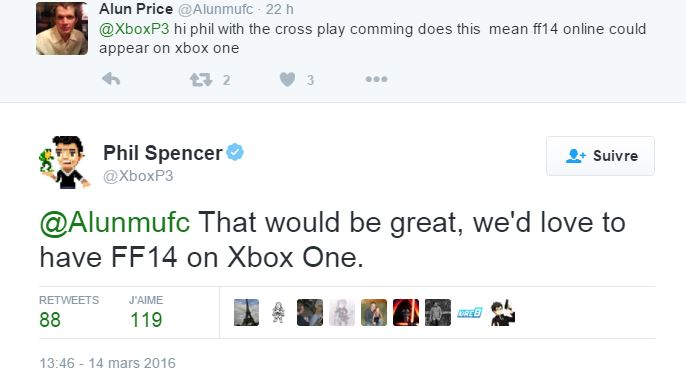Click the Suivre follow button
Image resolution: width=686 pixels, height=383 pixels.
(600, 156)
